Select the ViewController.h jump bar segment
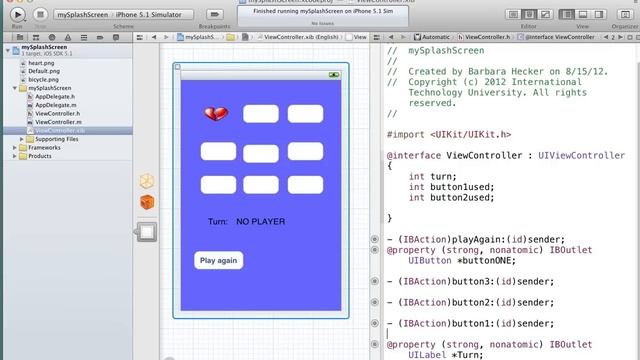This screenshot has height=360, width=640. [x=483, y=37]
